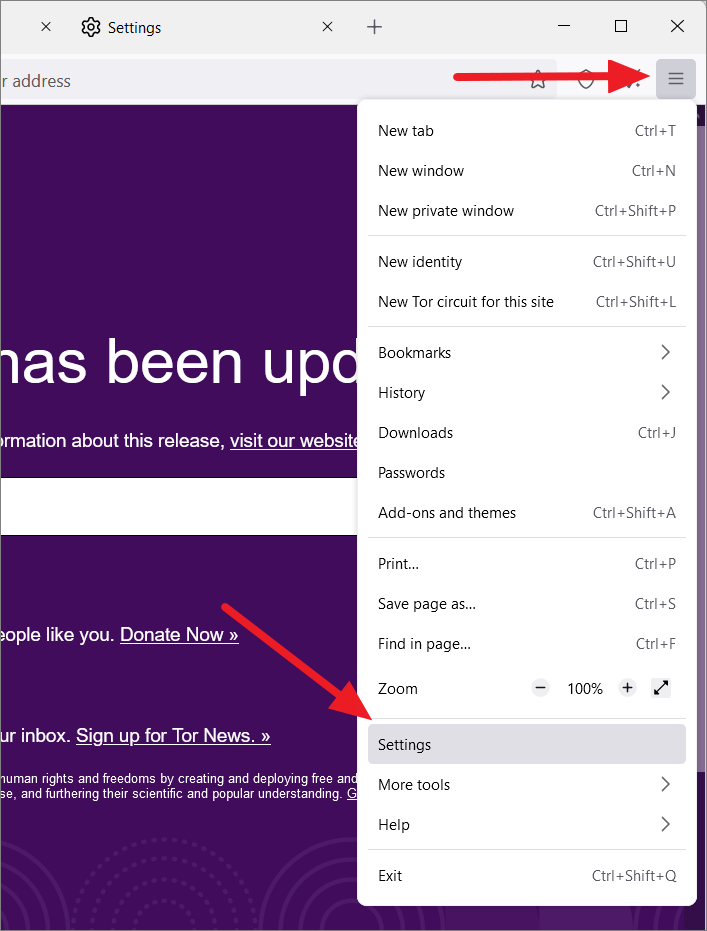The height and width of the screenshot is (931, 707).
Task: Choose New private window
Action: (527, 211)
